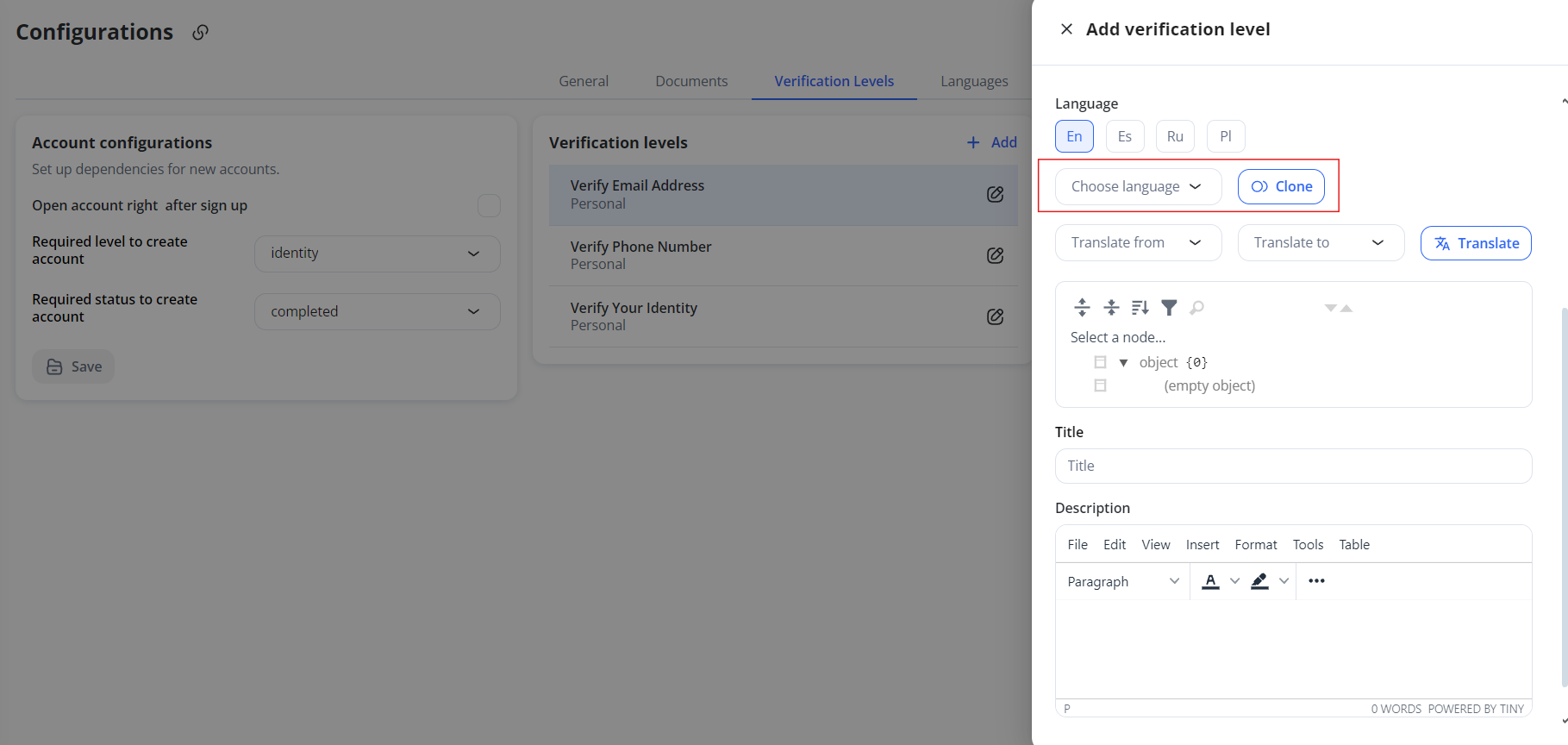The height and width of the screenshot is (745, 1568).
Task: Click the JSON editor search magnifier
Action: pos(1196,307)
